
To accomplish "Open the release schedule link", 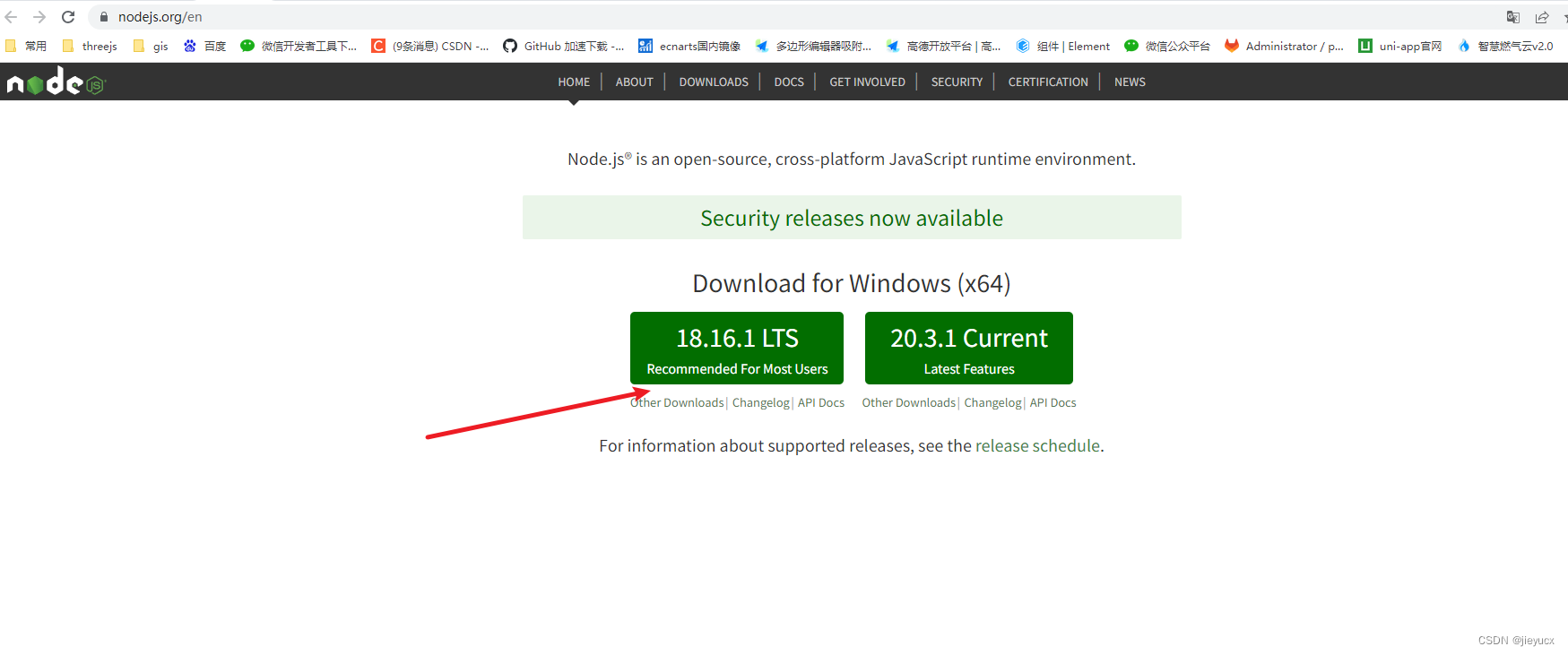I will click(x=1037, y=446).
